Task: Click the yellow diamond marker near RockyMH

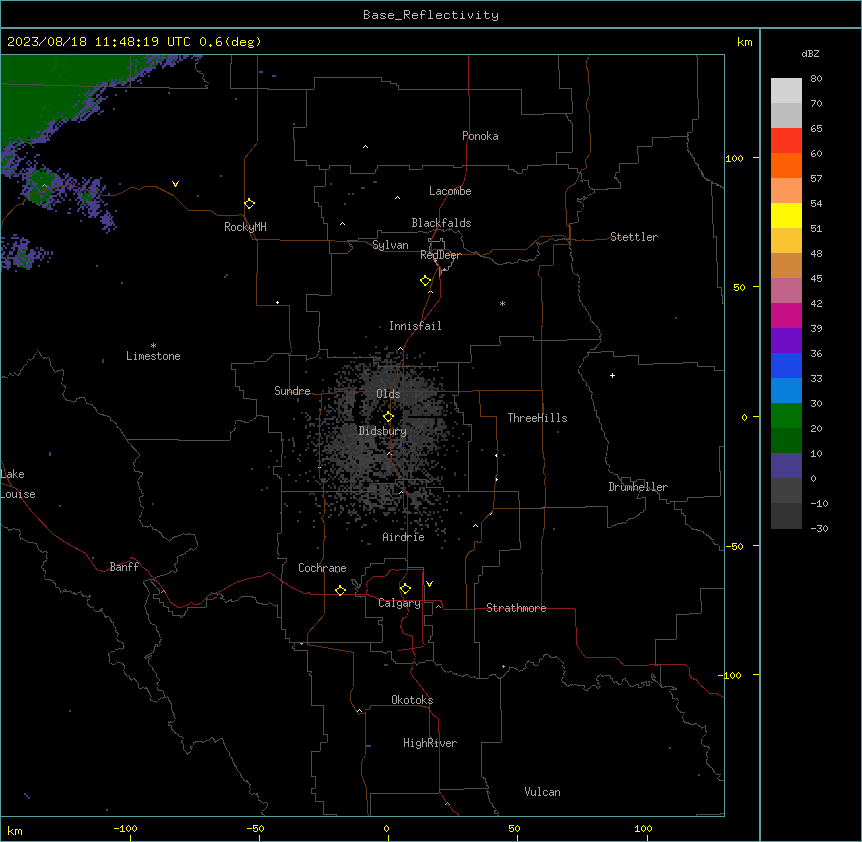Action: (250, 204)
